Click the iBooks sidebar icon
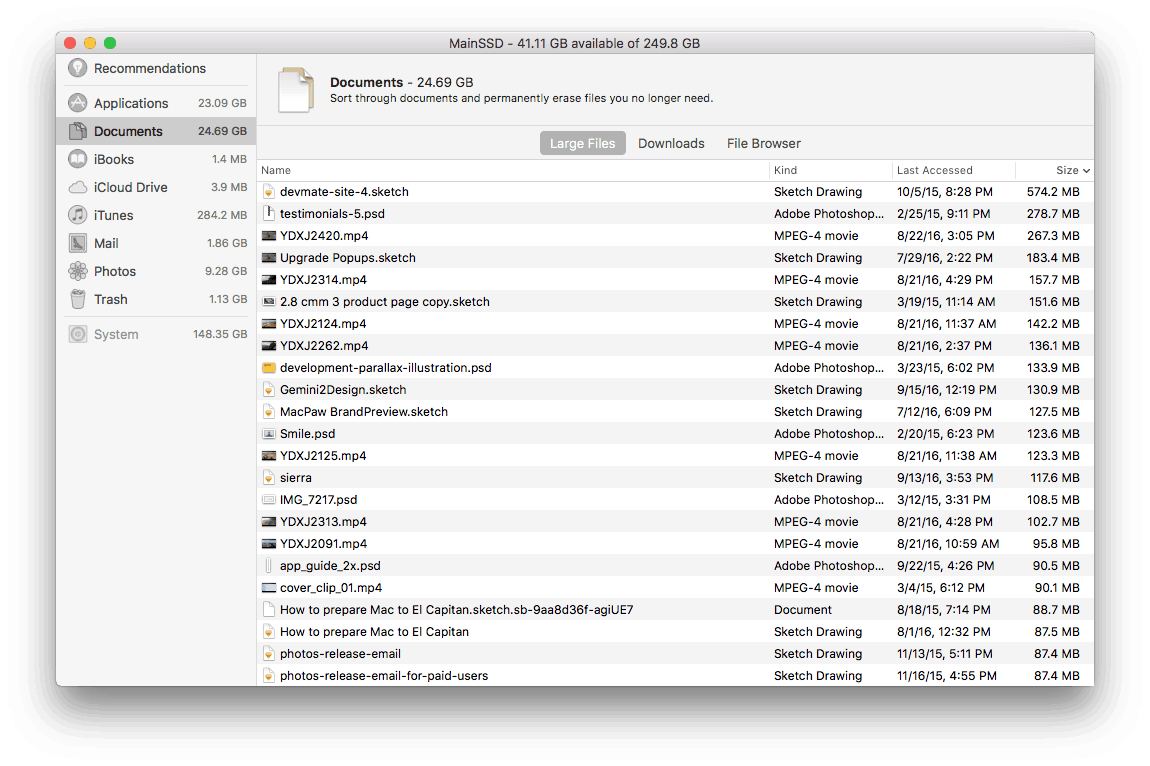Screen dimensions: 1150x766 tap(78, 159)
